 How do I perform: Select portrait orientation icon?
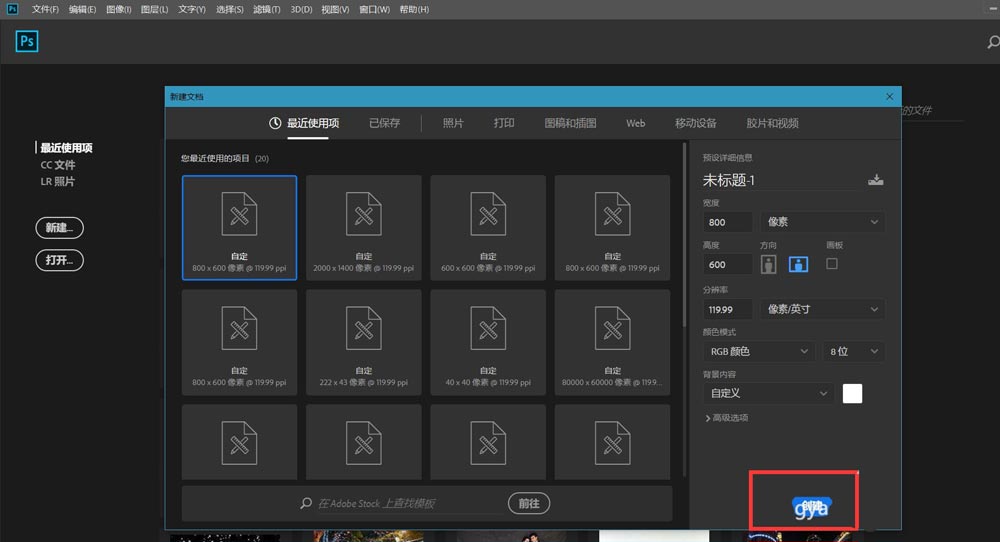click(768, 264)
